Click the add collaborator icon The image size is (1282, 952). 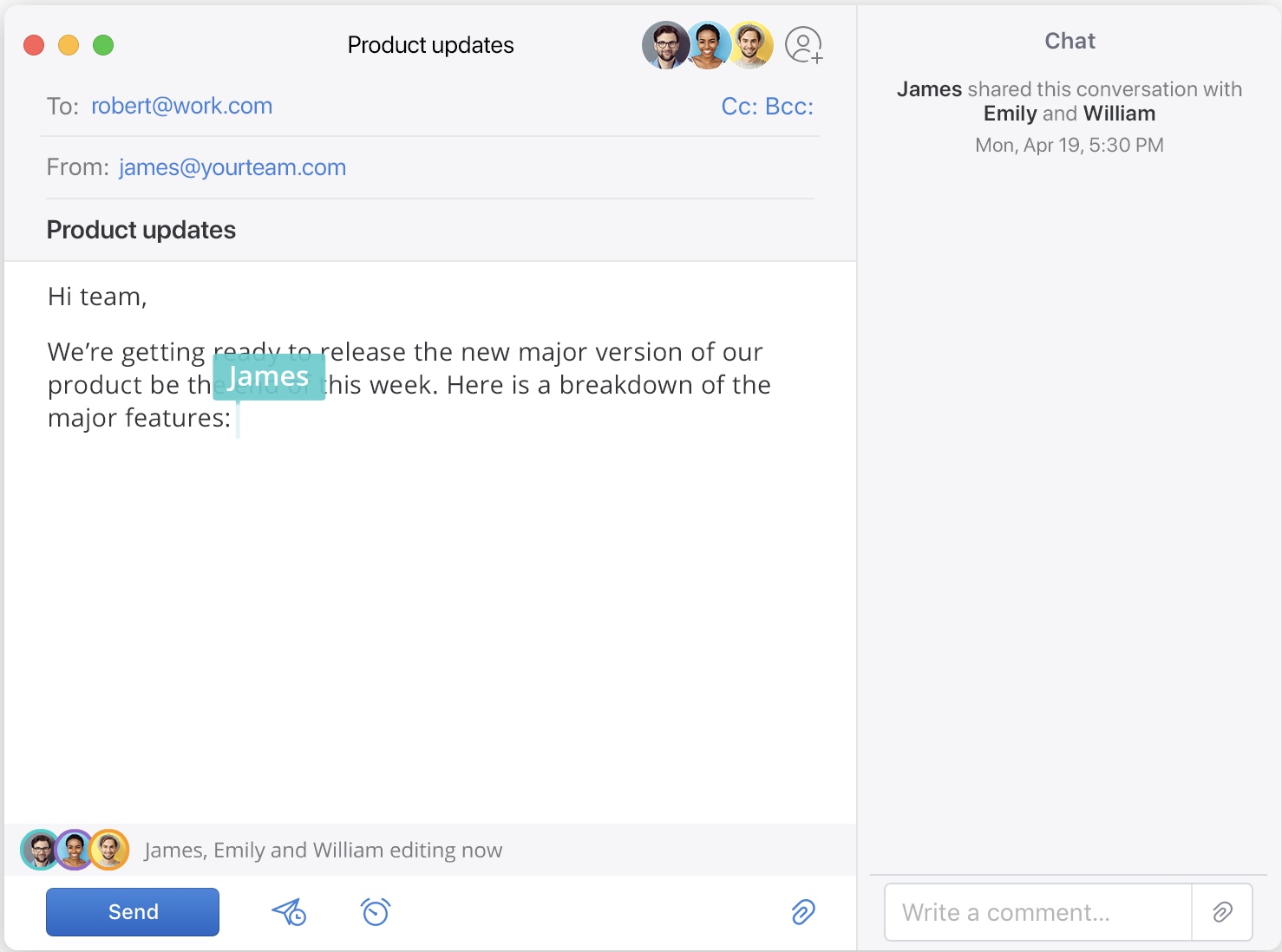(x=803, y=45)
